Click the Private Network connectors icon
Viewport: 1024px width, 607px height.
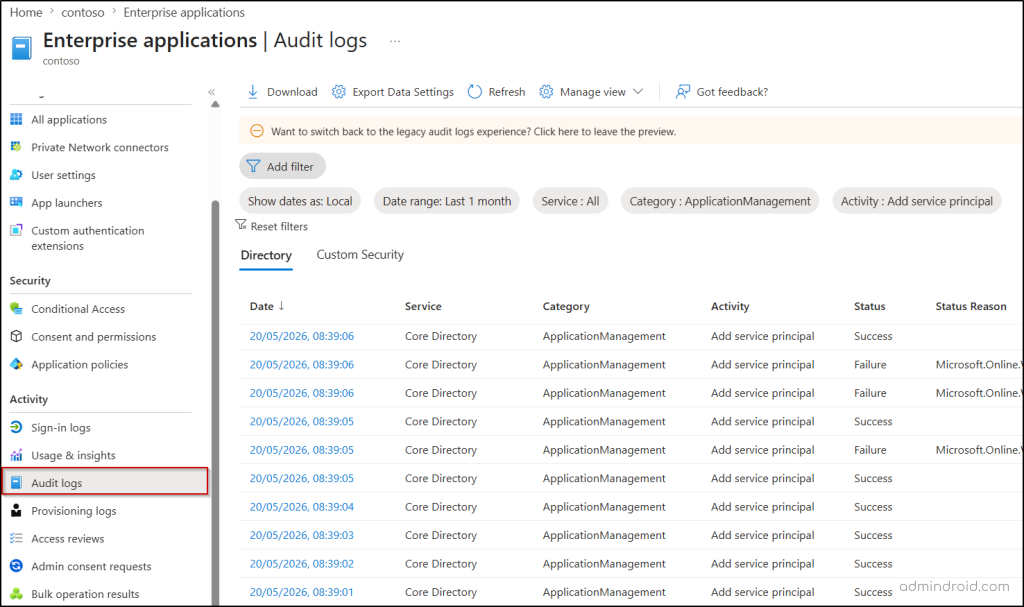16,147
